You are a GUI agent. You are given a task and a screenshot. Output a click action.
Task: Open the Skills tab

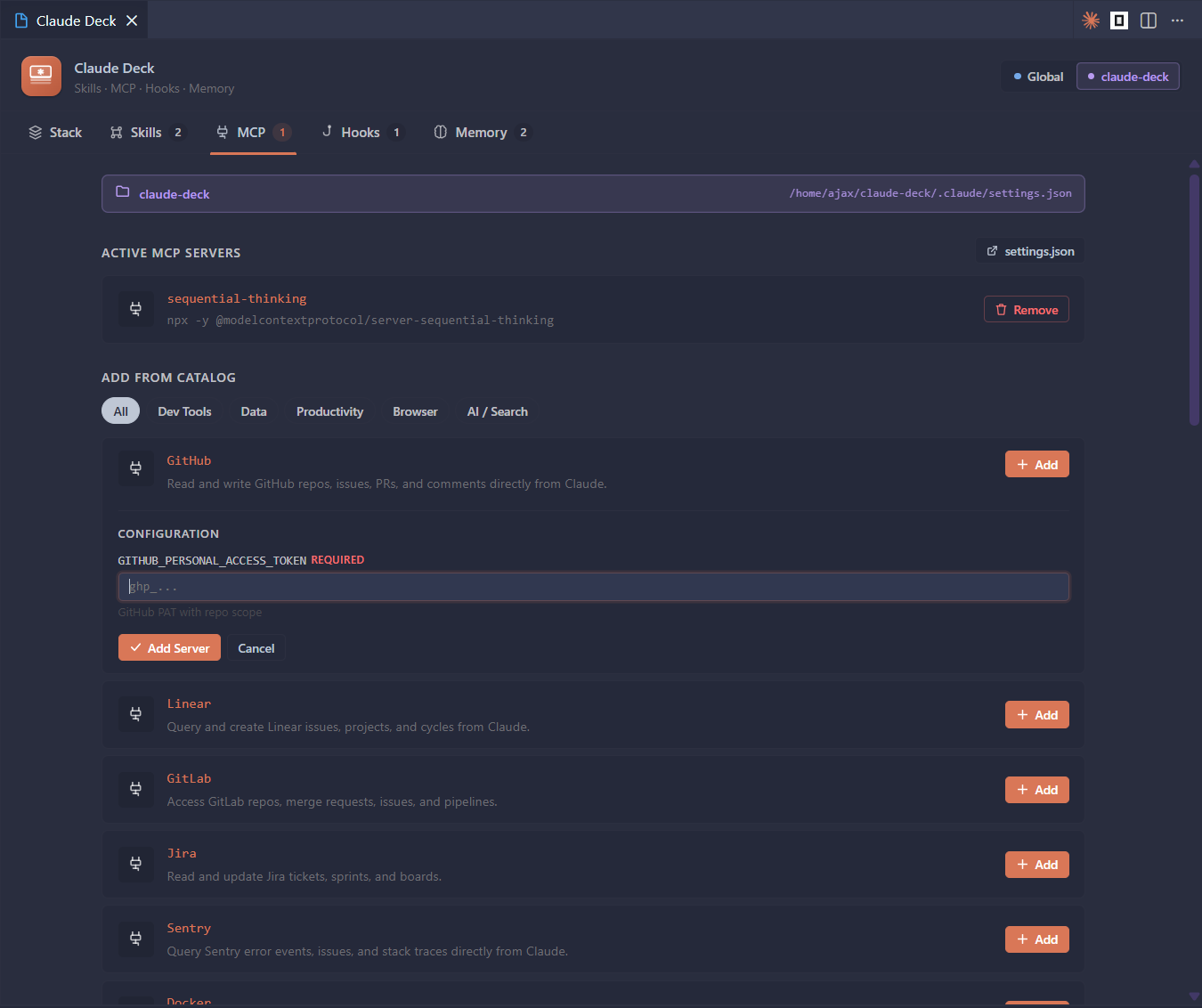coord(147,133)
